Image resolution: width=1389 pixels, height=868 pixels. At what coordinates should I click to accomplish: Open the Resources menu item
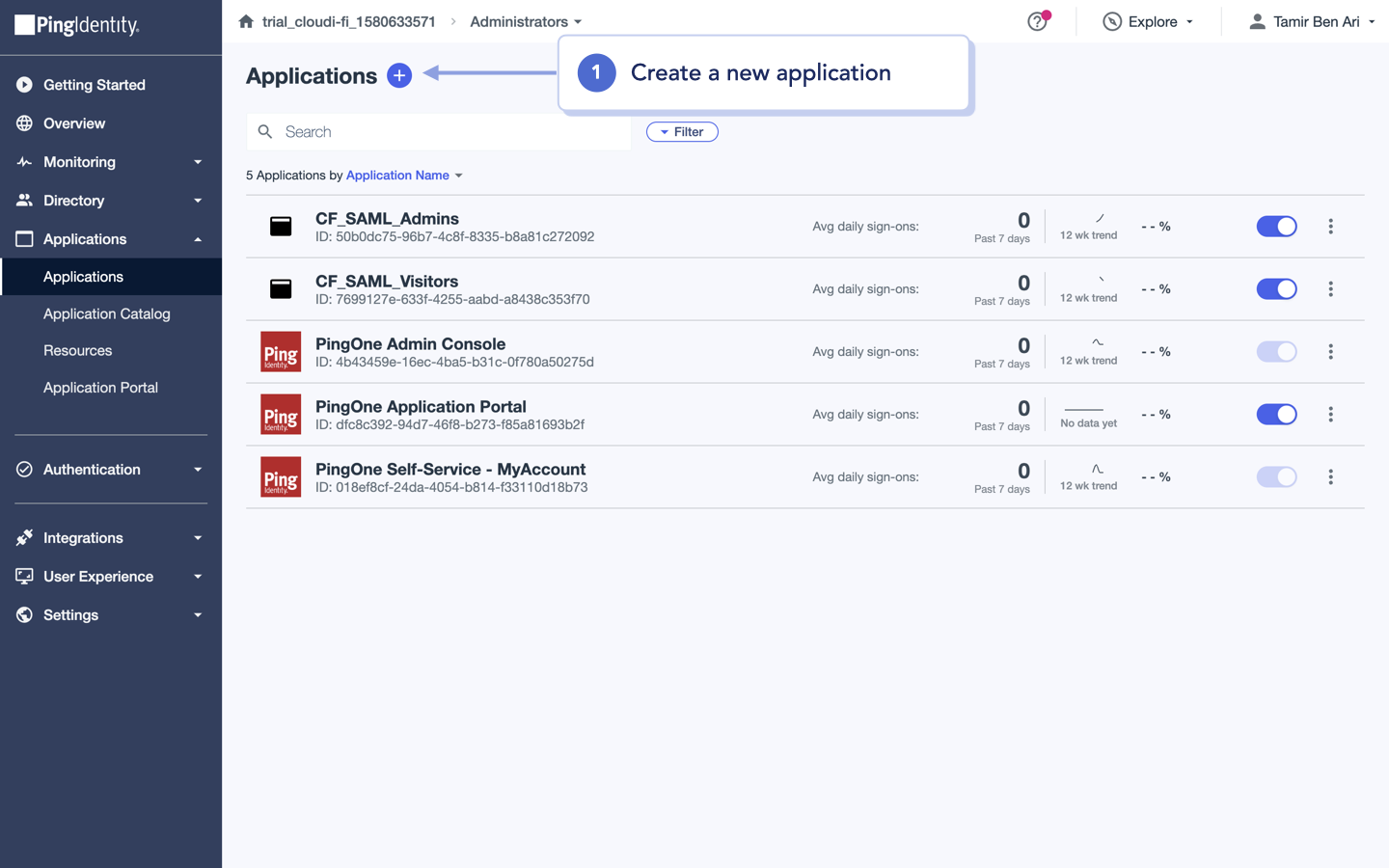click(x=78, y=350)
